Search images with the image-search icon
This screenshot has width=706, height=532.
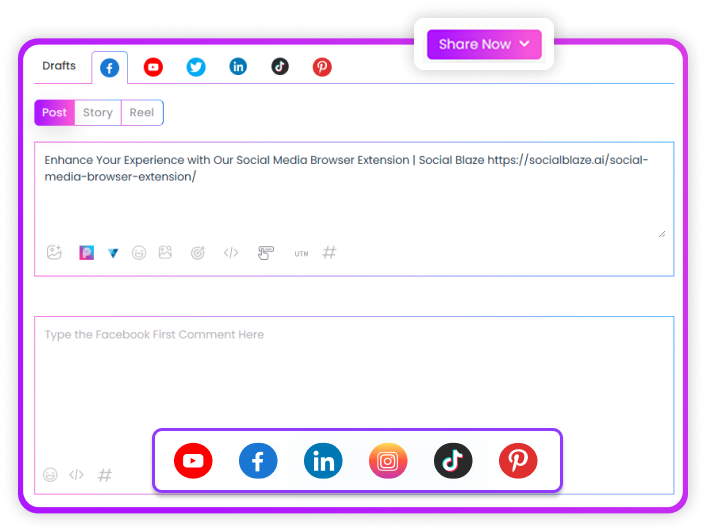(165, 252)
